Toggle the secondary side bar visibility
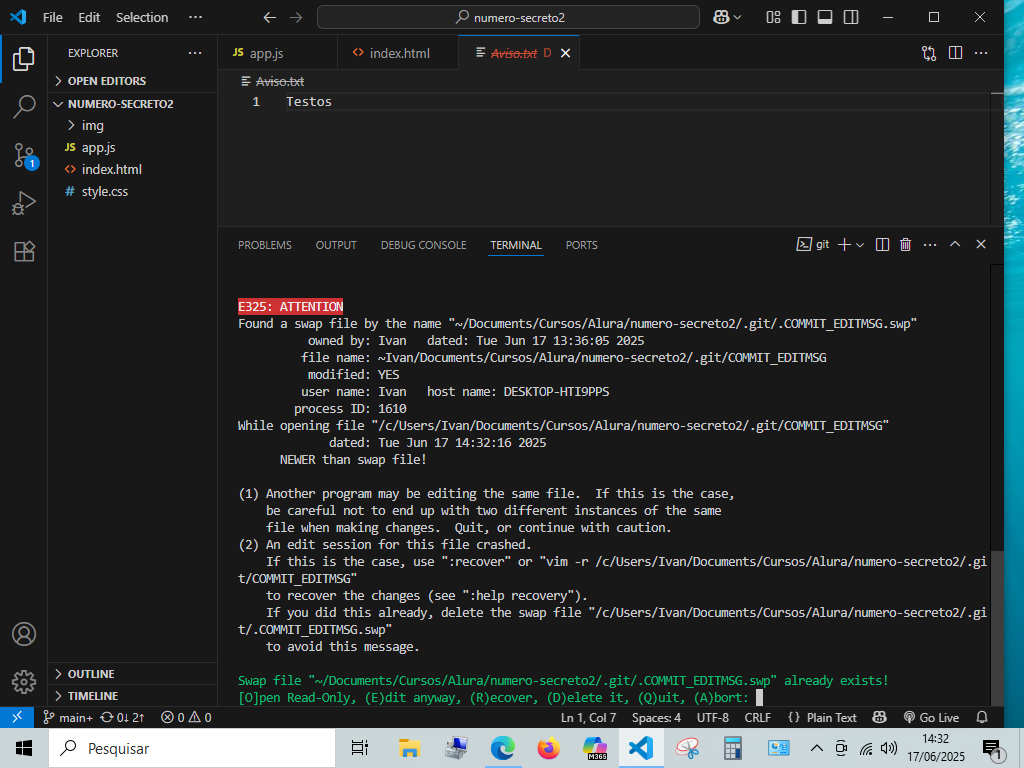 [851, 18]
